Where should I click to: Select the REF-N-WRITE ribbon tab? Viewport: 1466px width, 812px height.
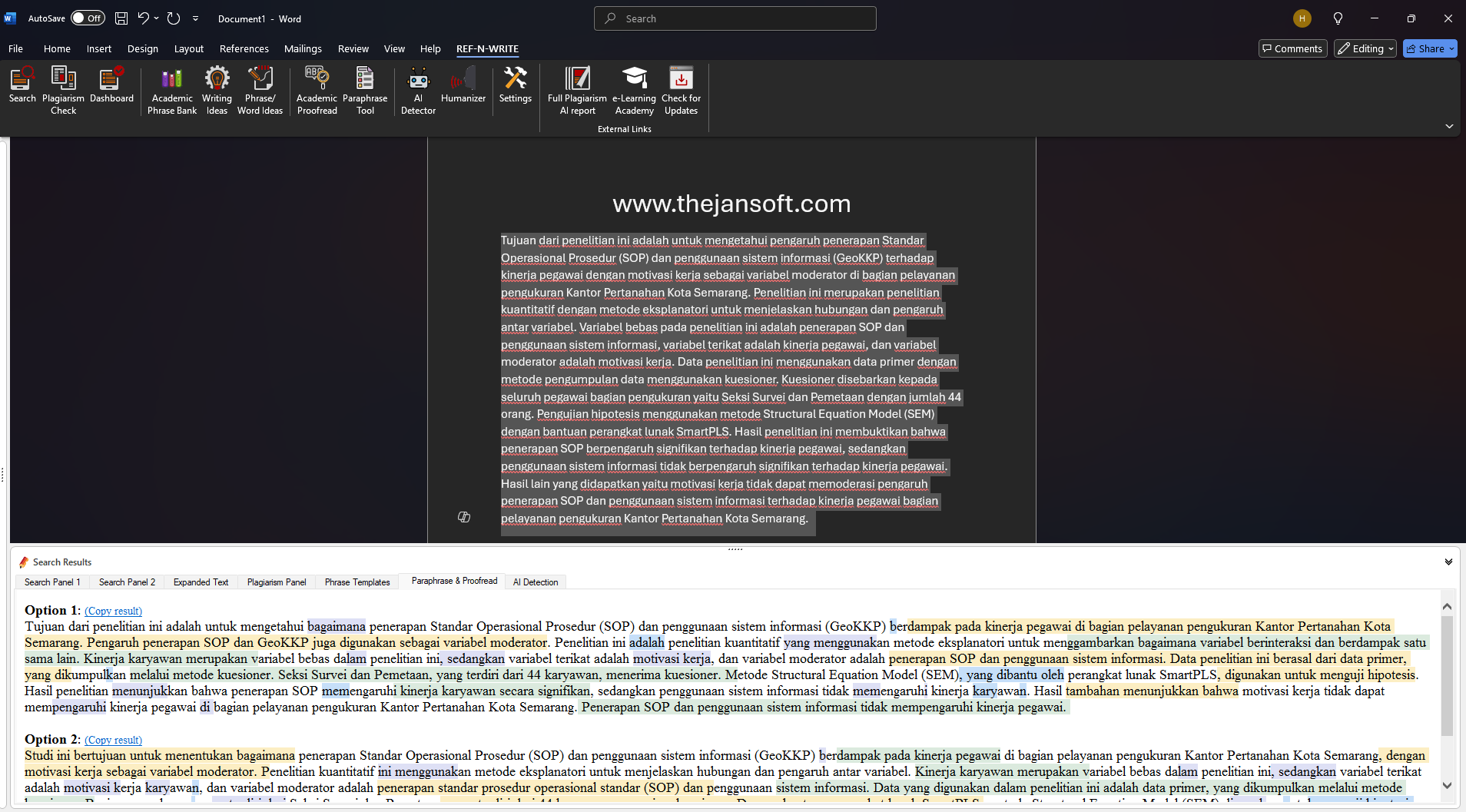(487, 48)
